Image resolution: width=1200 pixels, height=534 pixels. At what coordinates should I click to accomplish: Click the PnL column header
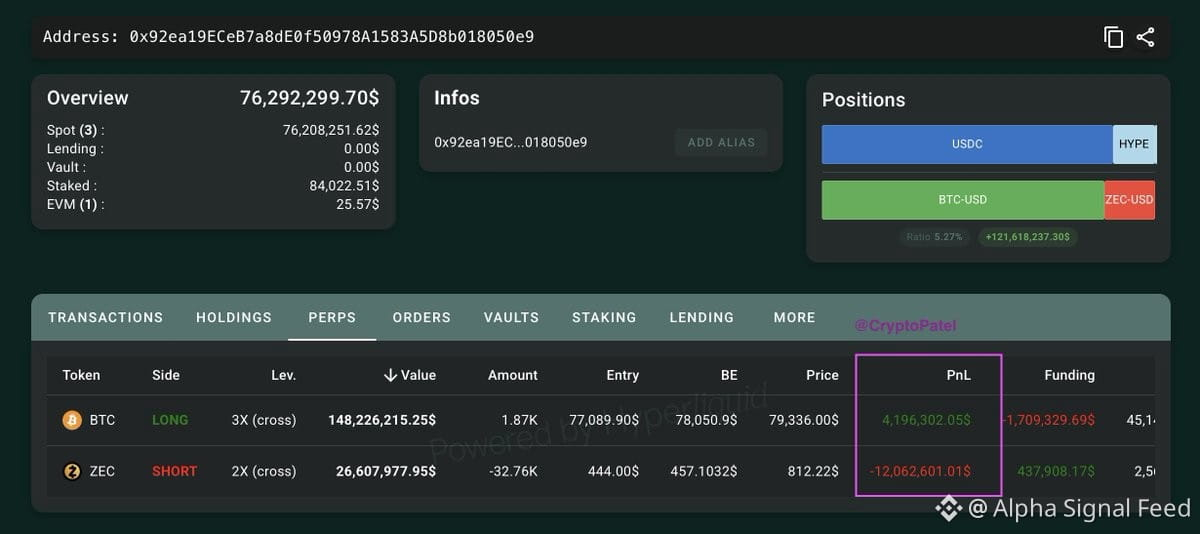point(959,375)
